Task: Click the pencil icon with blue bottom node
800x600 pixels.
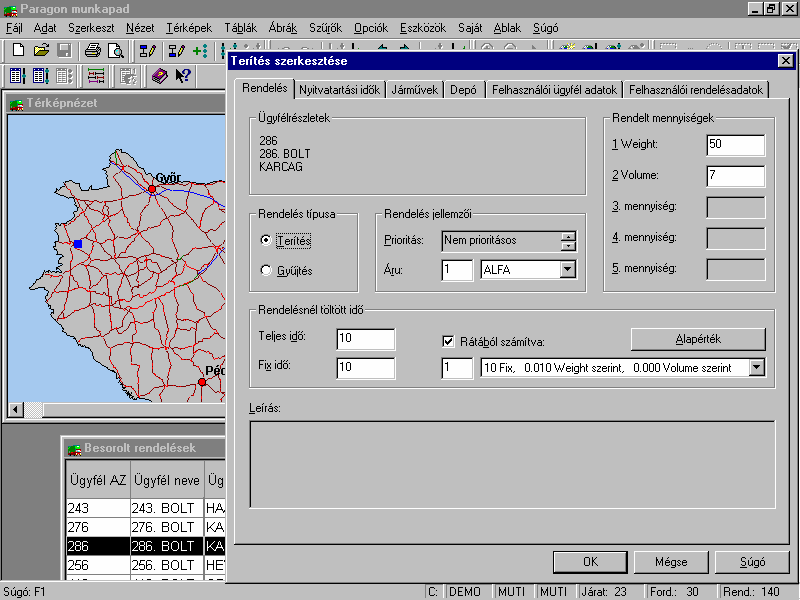Action: click(177, 50)
